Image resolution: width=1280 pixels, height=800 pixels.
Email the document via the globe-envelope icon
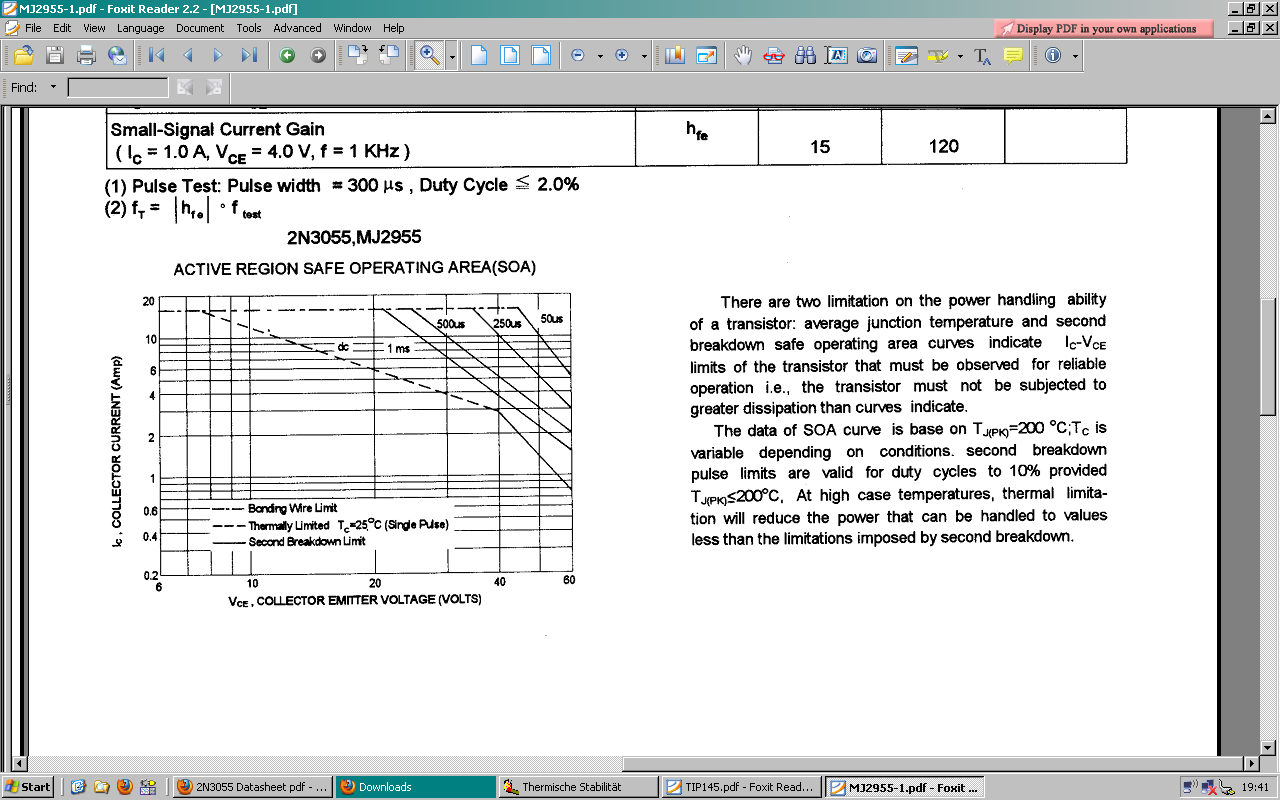(117, 55)
